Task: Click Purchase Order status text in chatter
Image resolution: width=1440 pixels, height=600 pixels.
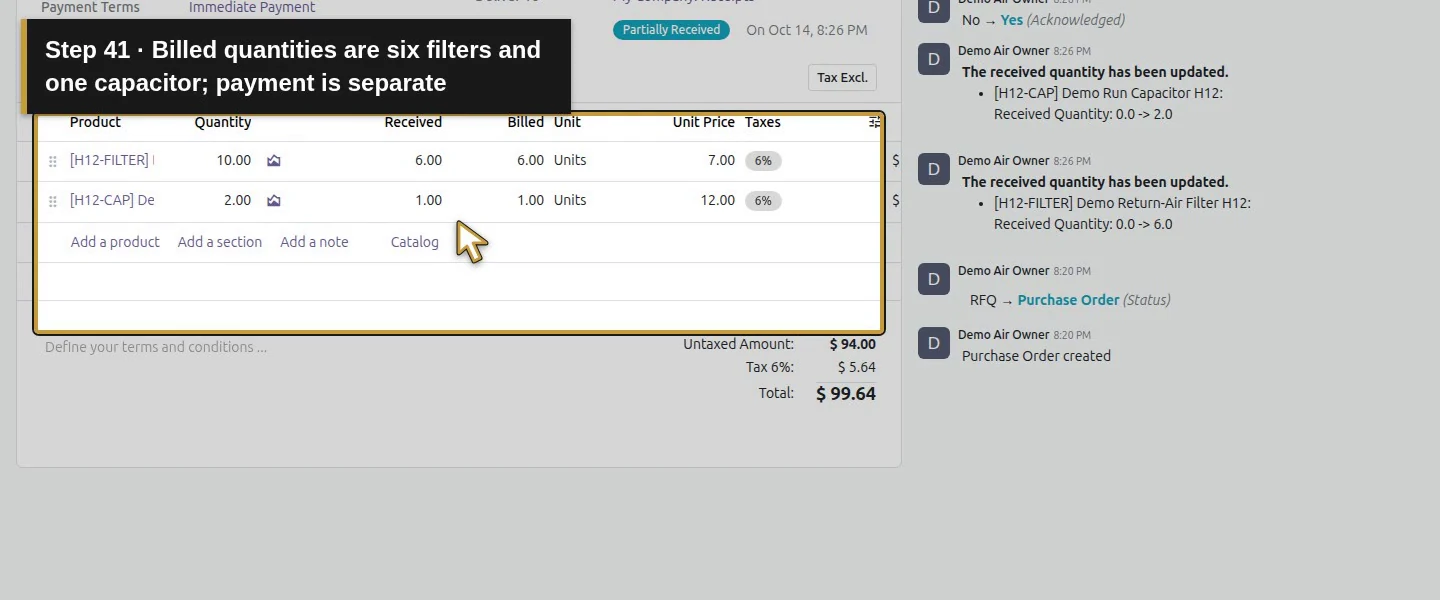Action: (1068, 300)
